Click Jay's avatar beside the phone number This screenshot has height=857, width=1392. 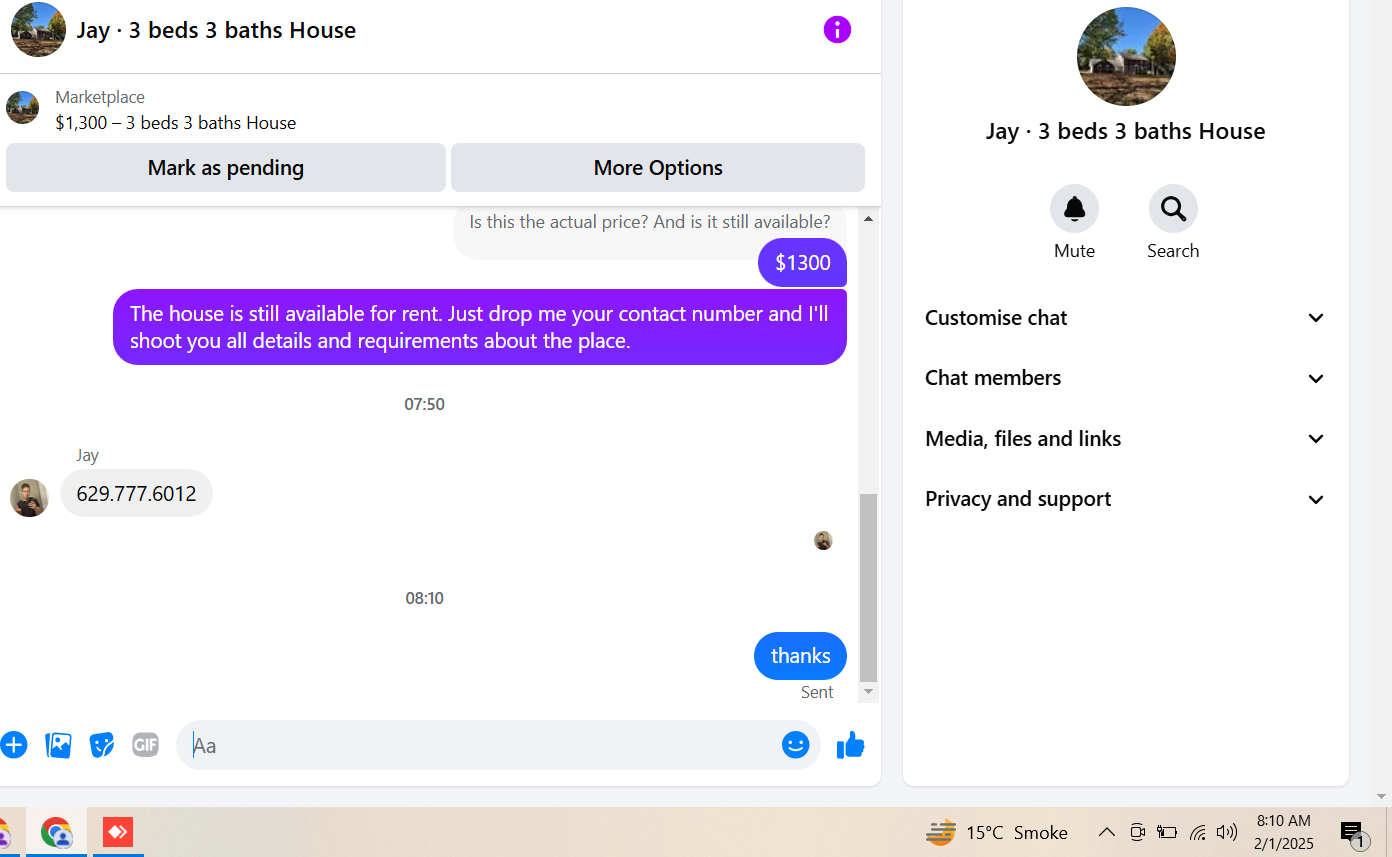pyautogui.click(x=29, y=498)
